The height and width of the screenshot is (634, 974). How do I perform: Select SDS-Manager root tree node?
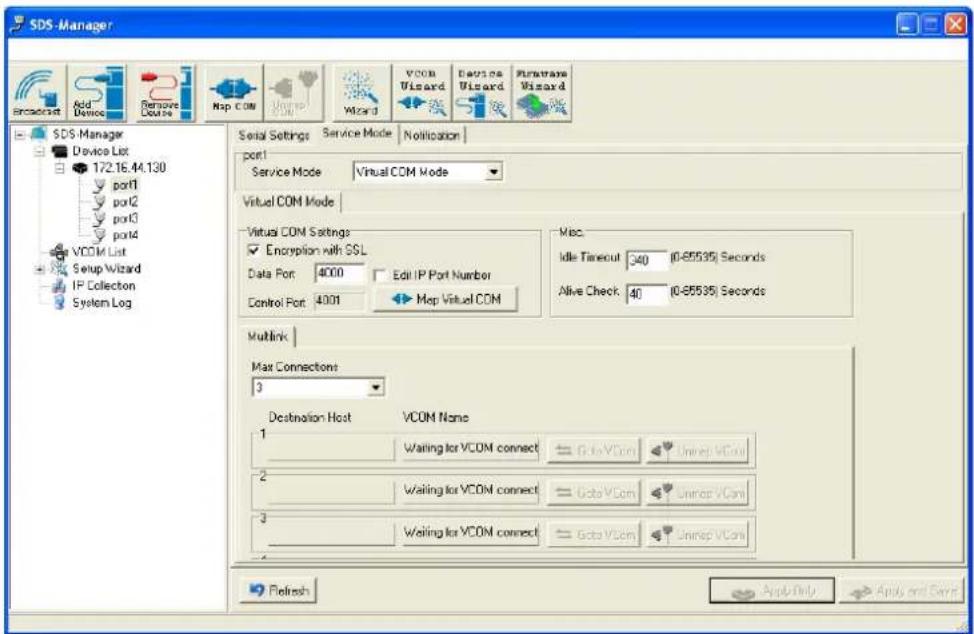tap(87, 134)
